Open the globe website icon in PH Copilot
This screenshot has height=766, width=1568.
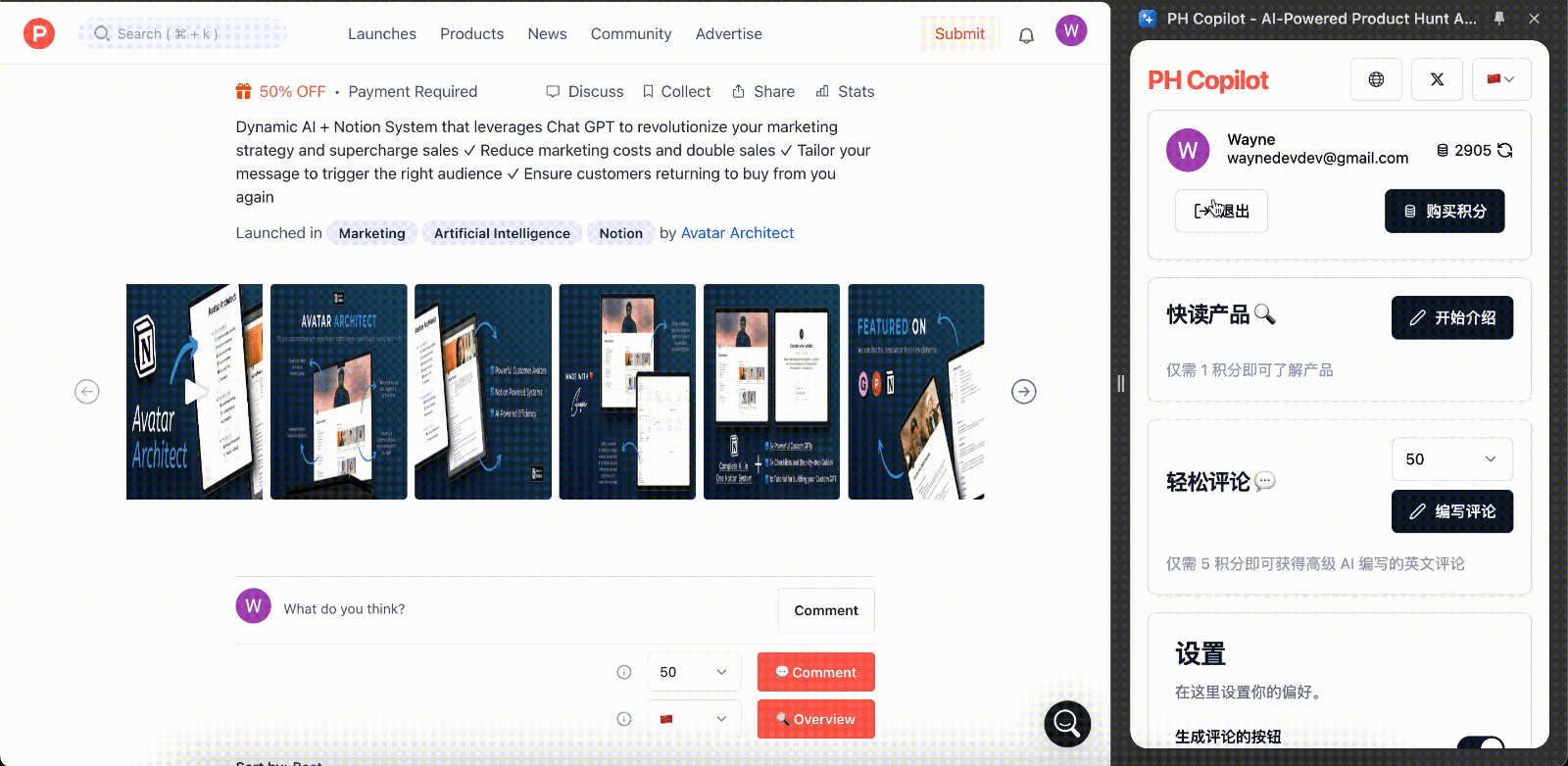pos(1376,79)
